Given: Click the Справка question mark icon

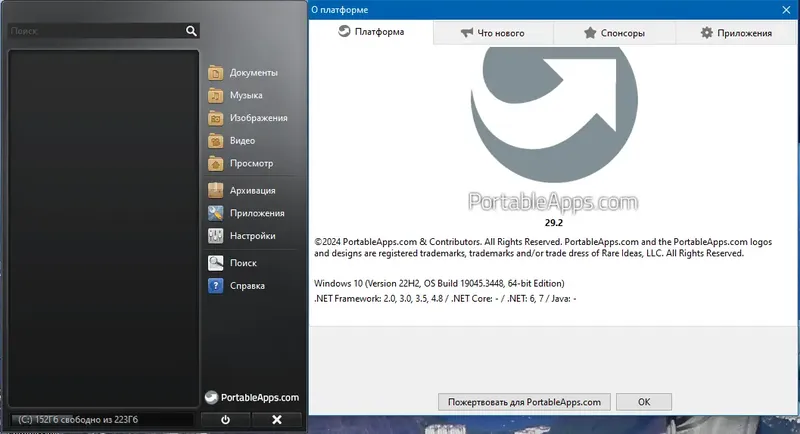Looking at the screenshot, I should coord(215,286).
